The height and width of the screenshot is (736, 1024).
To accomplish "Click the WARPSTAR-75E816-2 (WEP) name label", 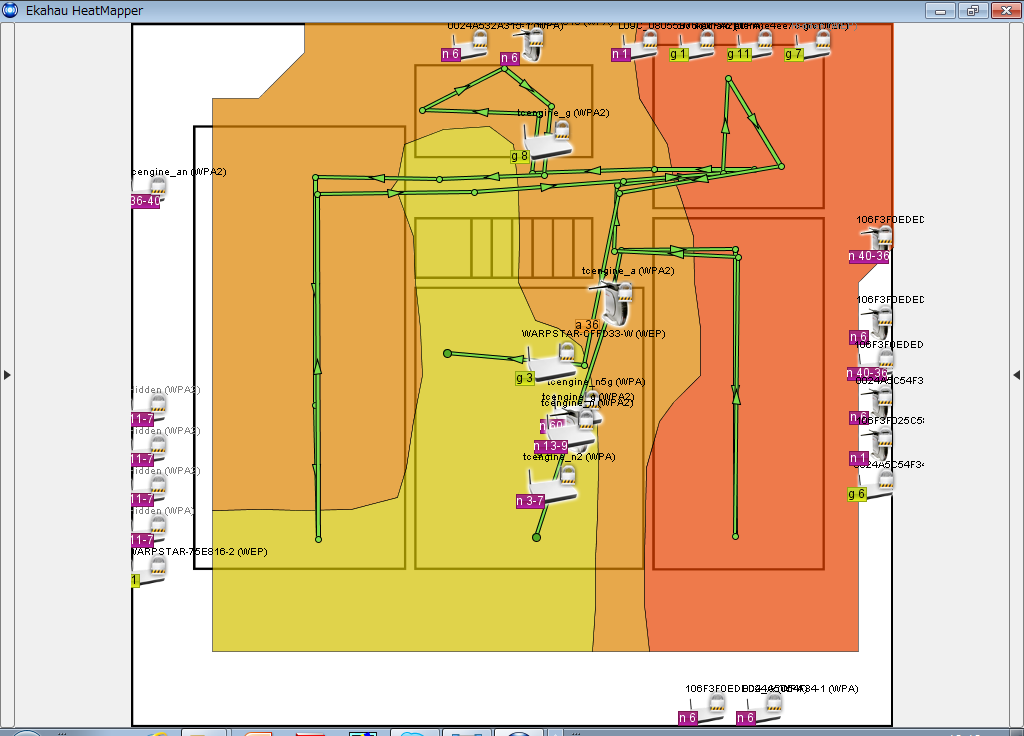I will (x=200, y=551).
